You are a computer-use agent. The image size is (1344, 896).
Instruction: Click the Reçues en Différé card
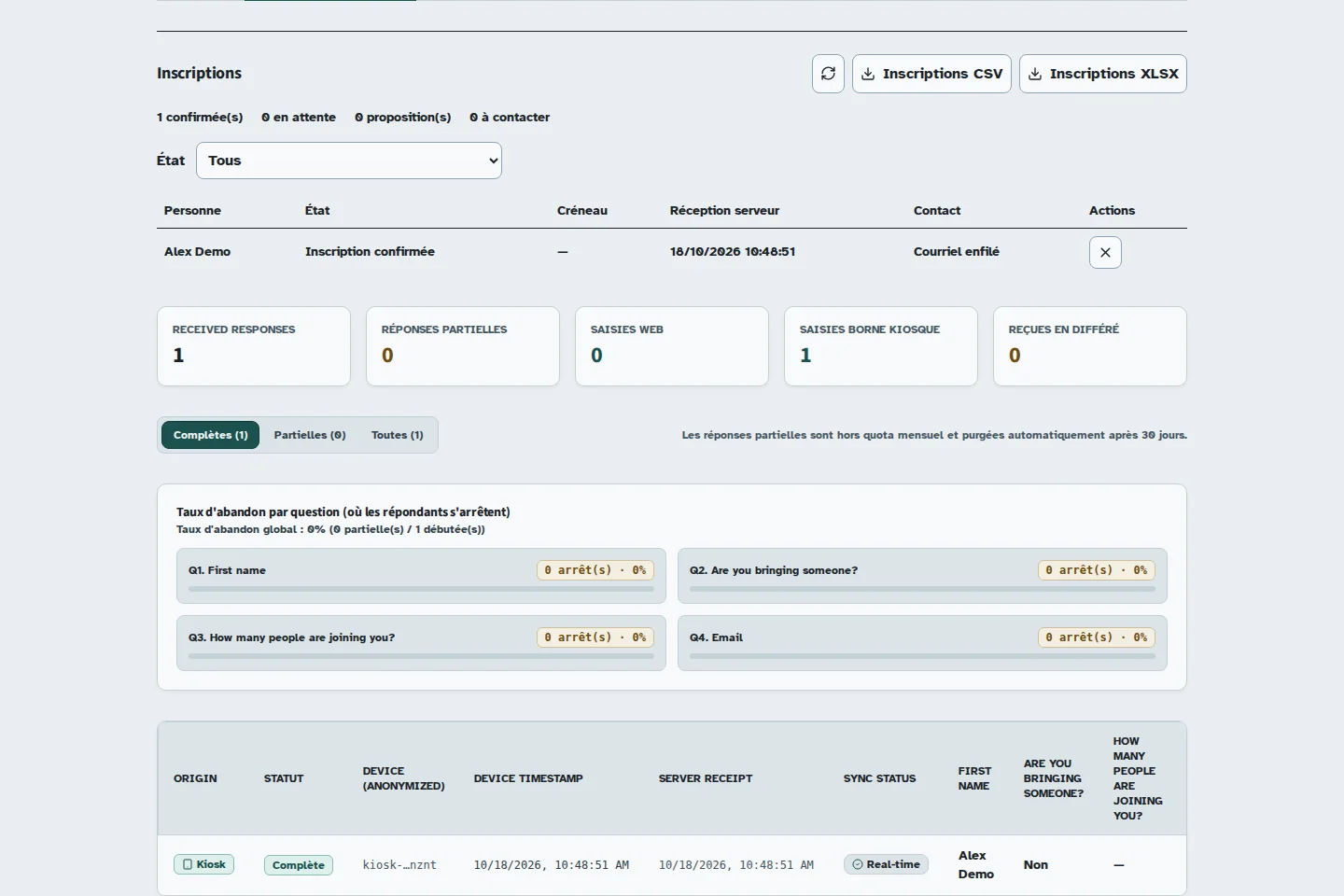coord(1090,346)
